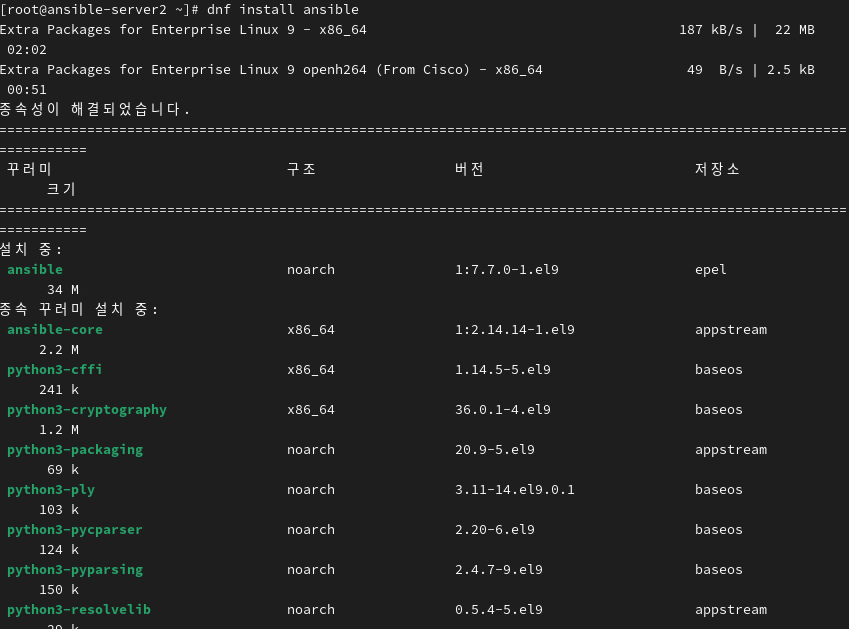The width and height of the screenshot is (849, 629).
Task: Click the '241 k' size value
Action: [x=59, y=390]
